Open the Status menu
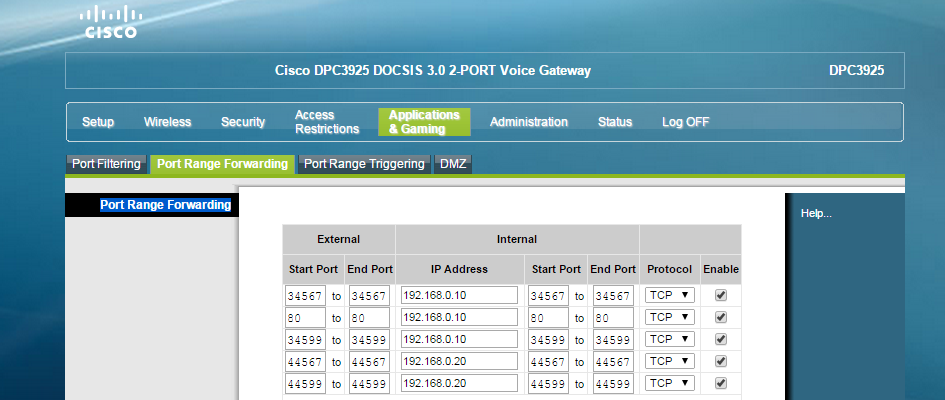Image resolution: width=945 pixels, height=400 pixels. click(x=615, y=122)
